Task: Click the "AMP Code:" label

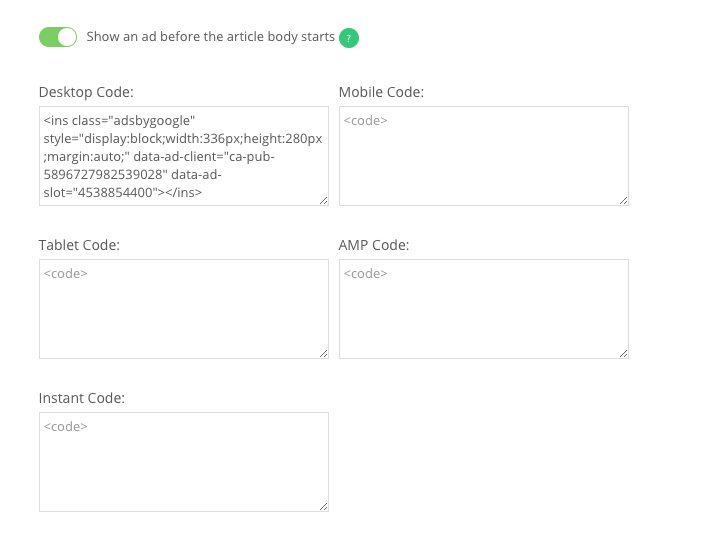Action: (374, 245)
